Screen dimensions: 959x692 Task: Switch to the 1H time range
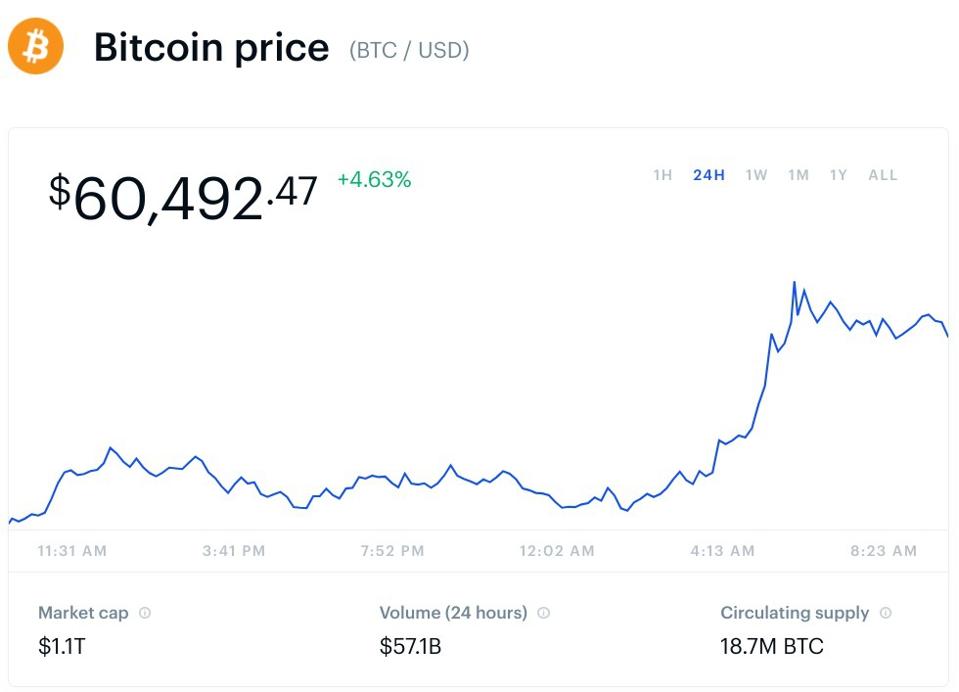point(662,175)
